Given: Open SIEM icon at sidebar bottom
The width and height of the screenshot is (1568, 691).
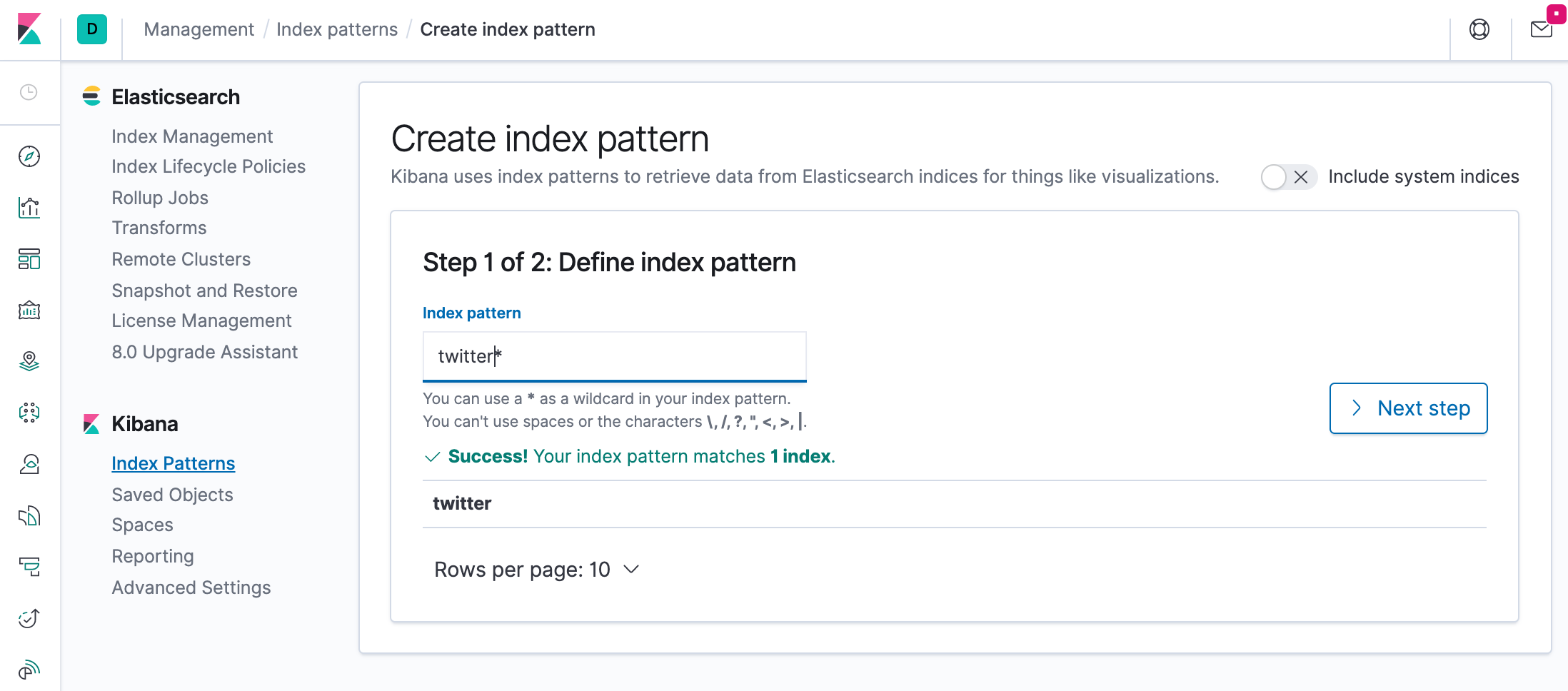Looking at the screenshot, I should click(x=29, y=670).
